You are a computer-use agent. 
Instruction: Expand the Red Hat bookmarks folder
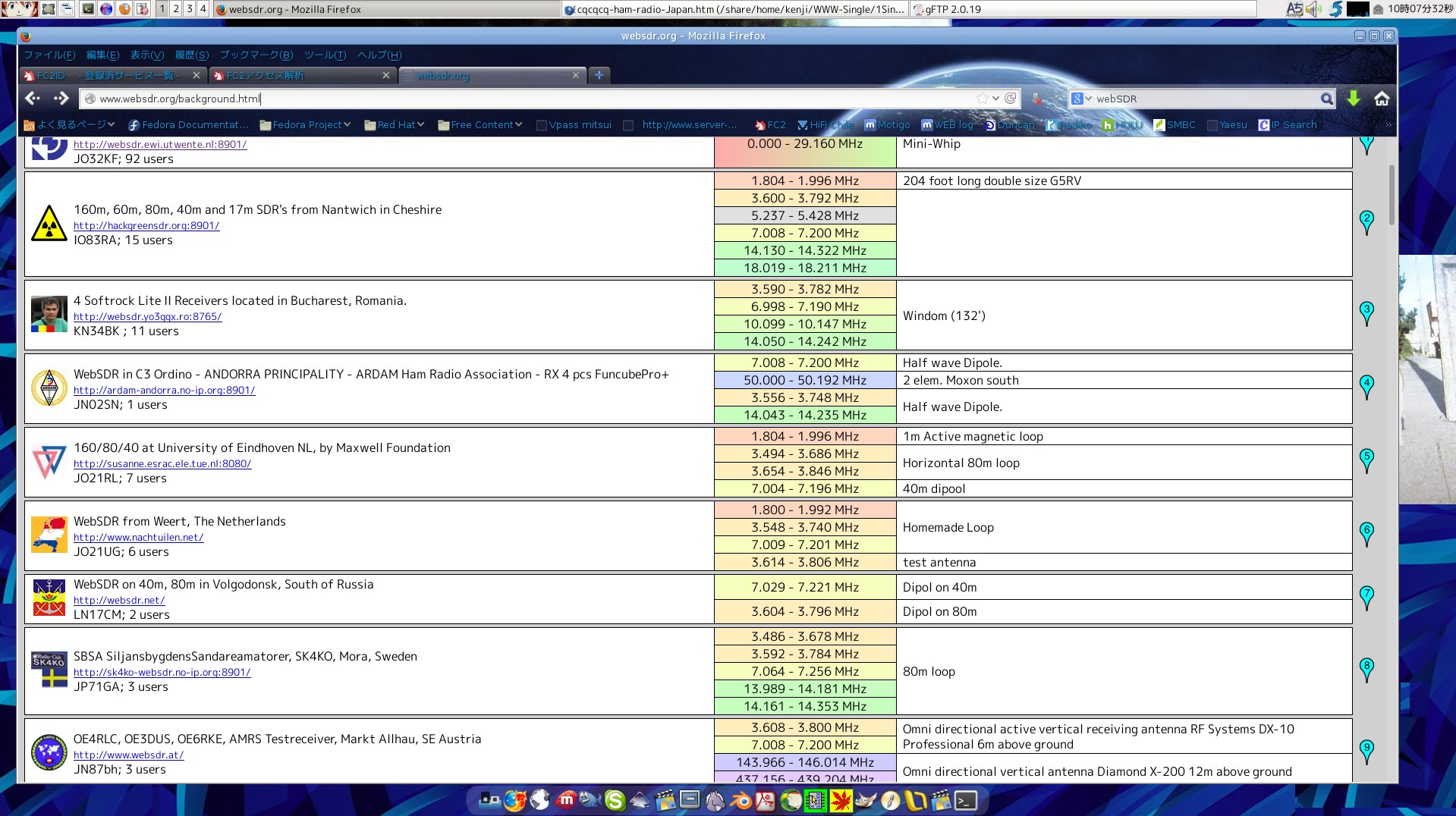click(395, 125)
